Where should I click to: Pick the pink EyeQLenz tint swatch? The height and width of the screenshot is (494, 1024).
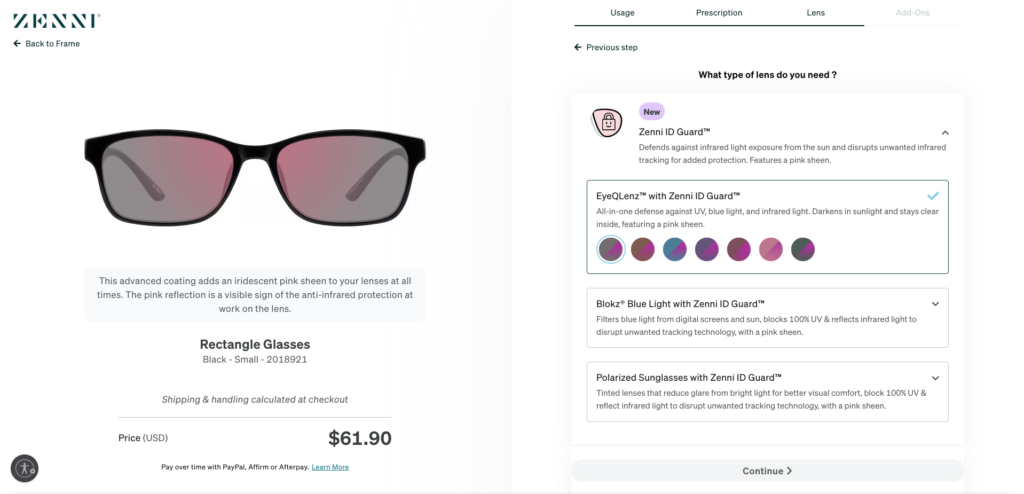coord(771,249)
